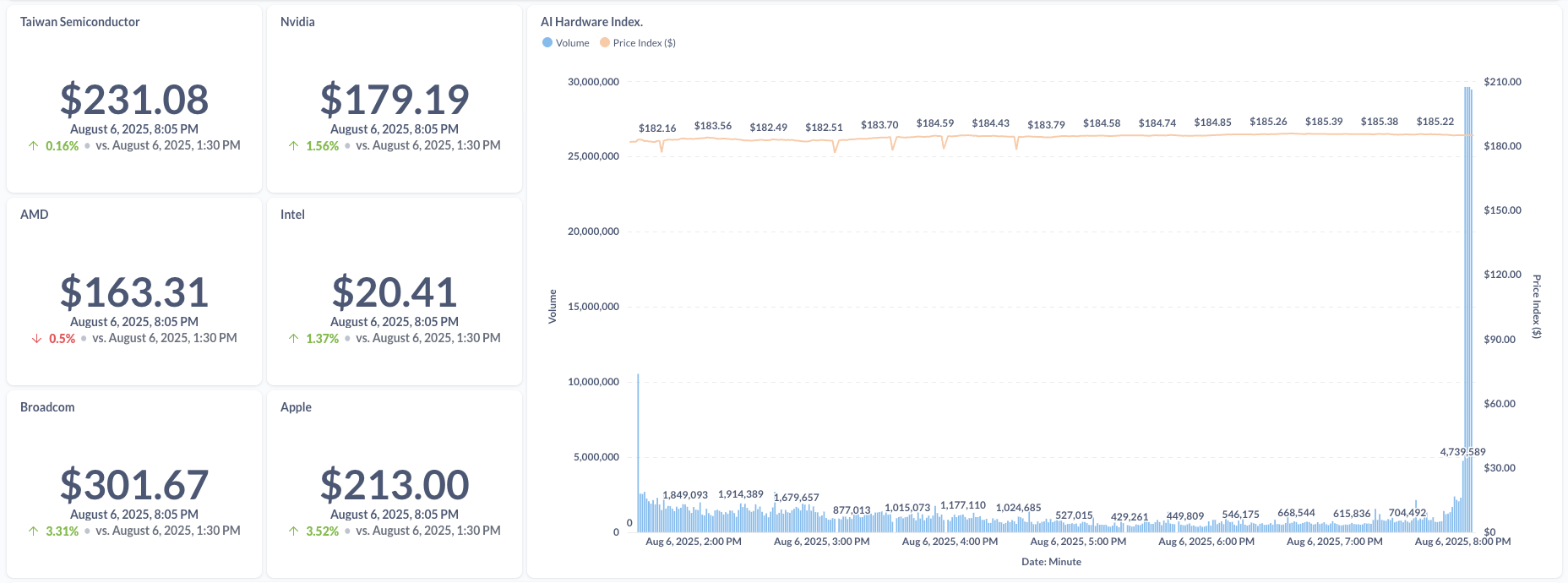
Task: Click the comparison date text in Apple card
Action: tap(428, 531)
